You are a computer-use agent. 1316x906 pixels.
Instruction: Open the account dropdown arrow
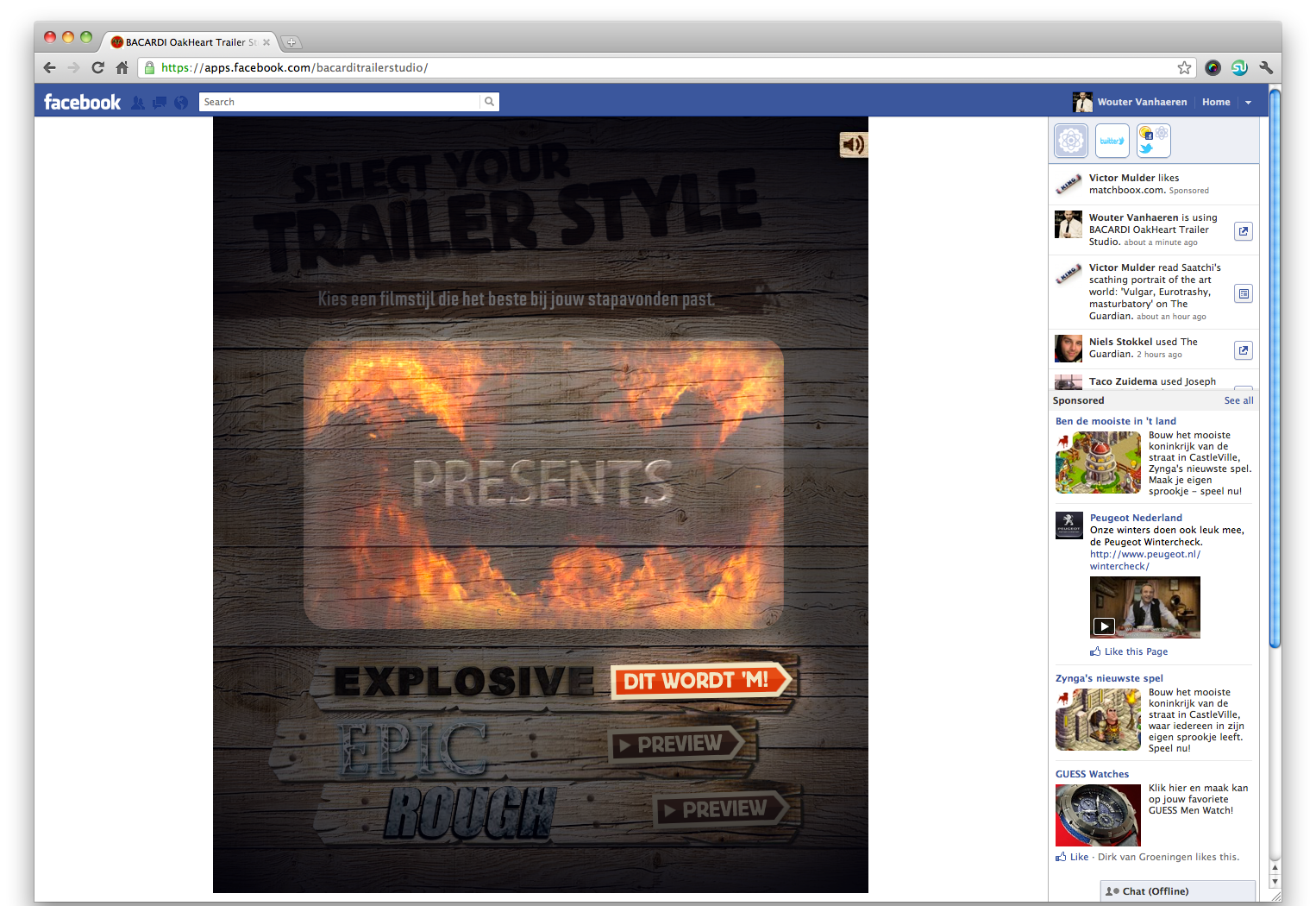[1248, 102]
